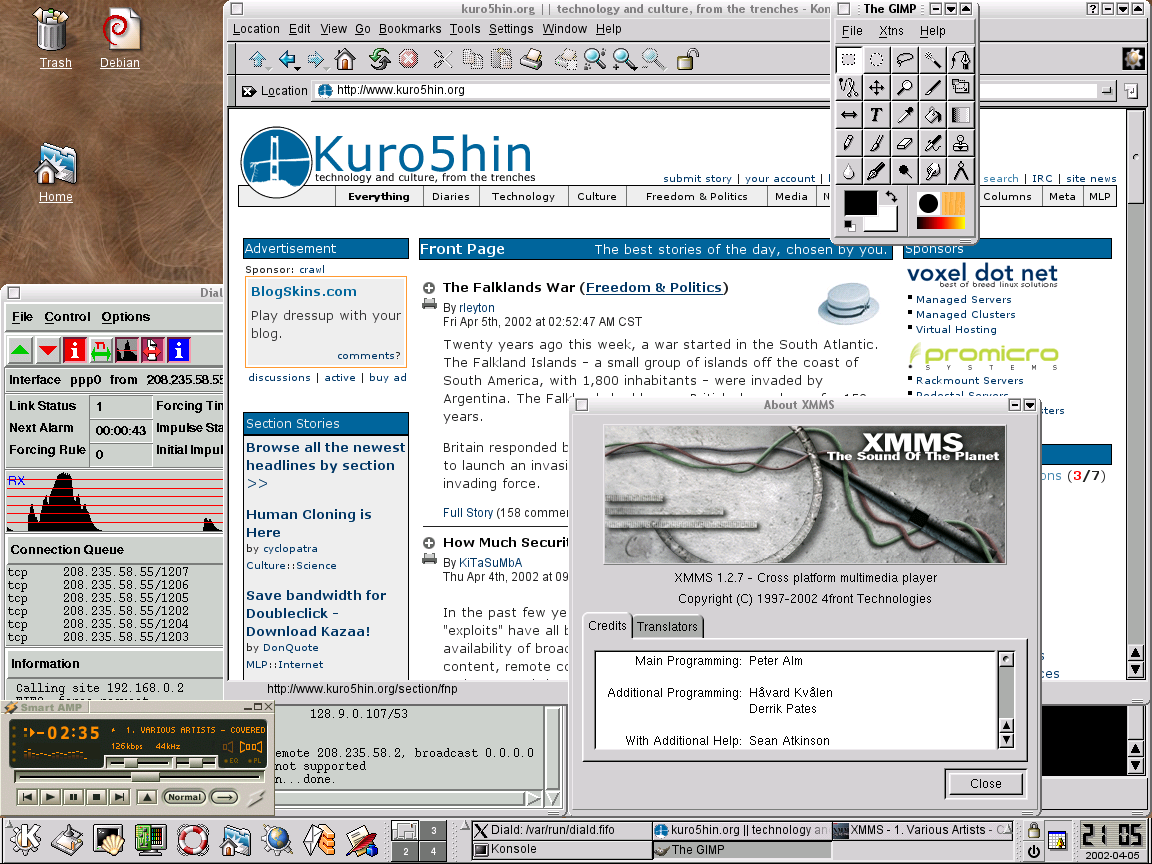This screenshot has width=1152, height=864.
Task: Select the Blur/Convolve water drop tool
Action: tap(849, 171)
